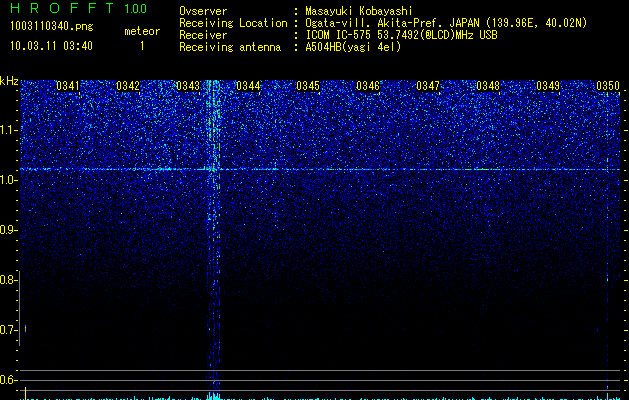
Task: Click the Receiver field label
Action: click(x=203, y=35)
